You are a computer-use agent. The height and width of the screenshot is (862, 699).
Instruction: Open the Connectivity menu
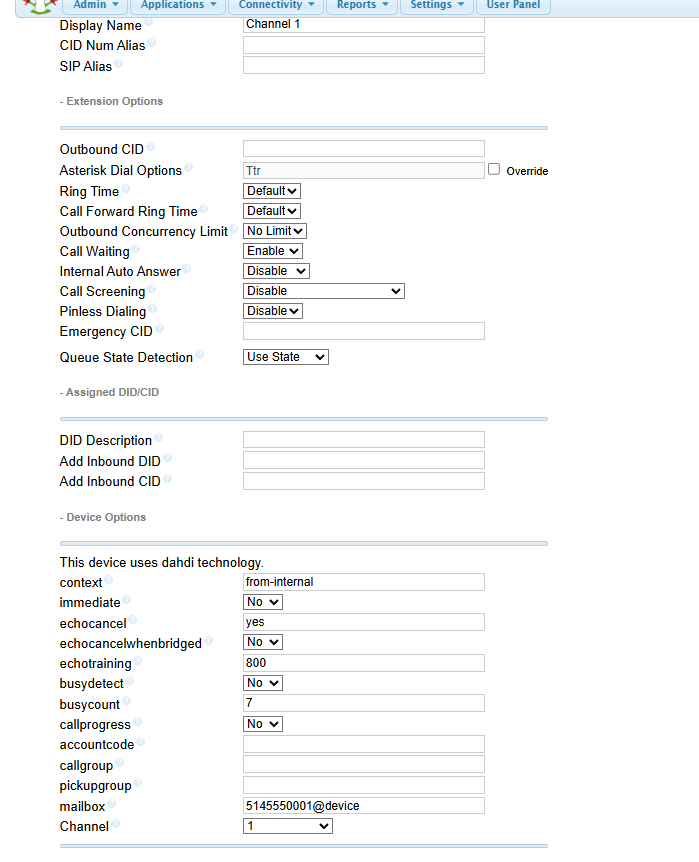click(276, 5)
